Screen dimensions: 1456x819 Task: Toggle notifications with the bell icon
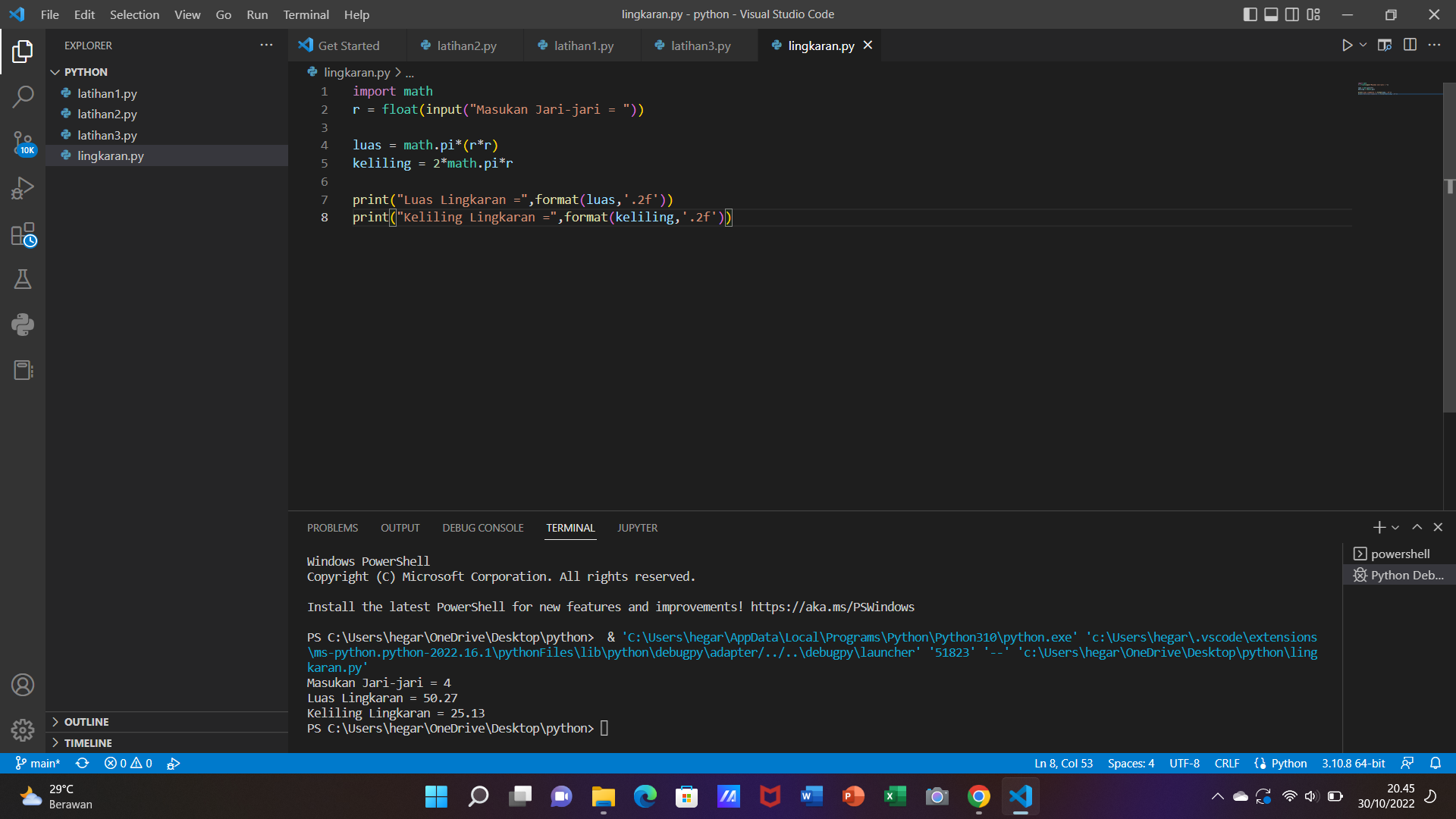(1436, 764)
